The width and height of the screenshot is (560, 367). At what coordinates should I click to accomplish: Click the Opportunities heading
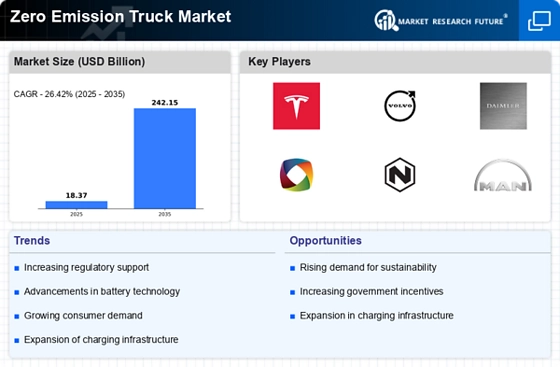[326, 241]
